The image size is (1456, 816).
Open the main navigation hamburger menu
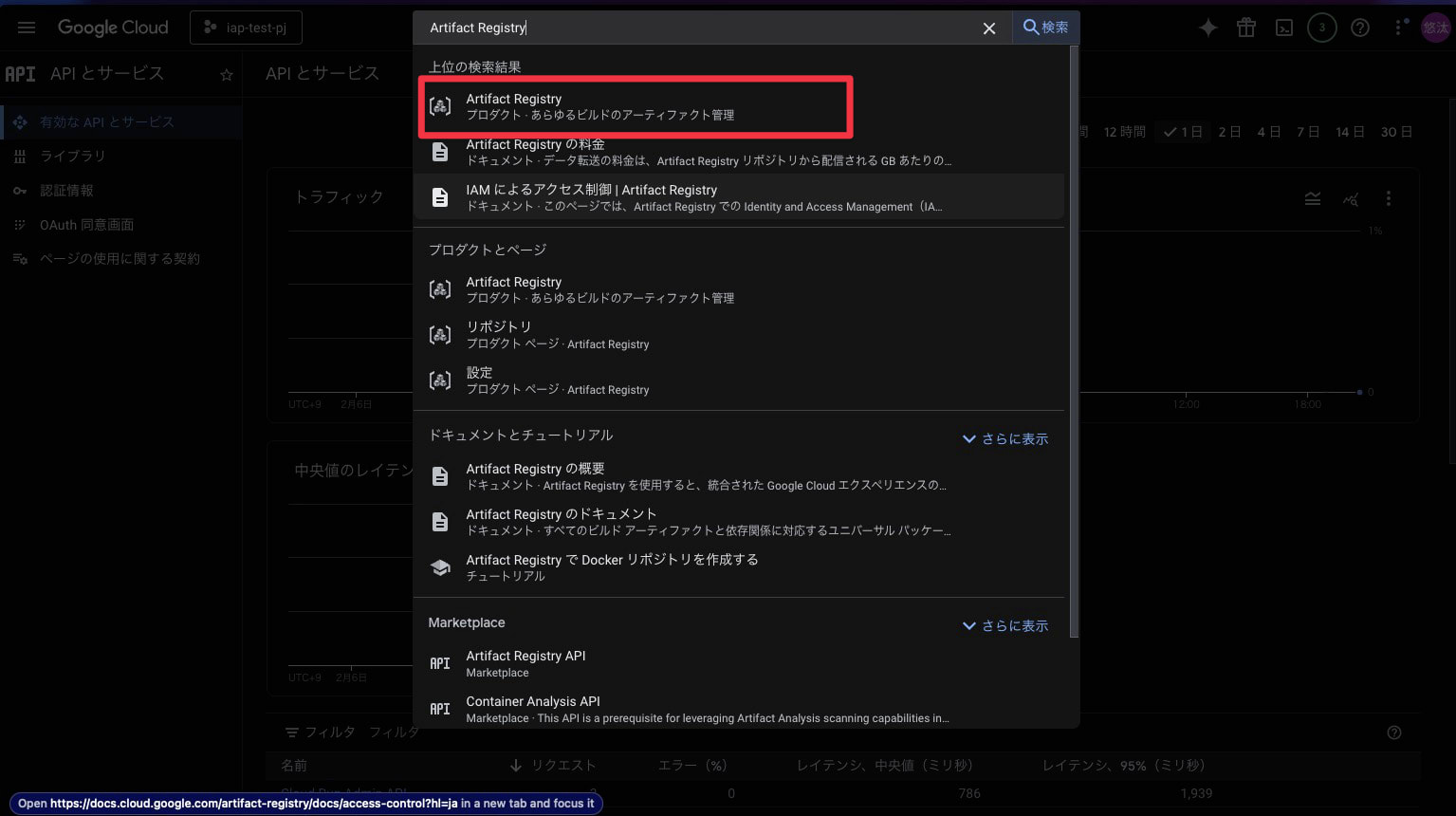[27, 28]
